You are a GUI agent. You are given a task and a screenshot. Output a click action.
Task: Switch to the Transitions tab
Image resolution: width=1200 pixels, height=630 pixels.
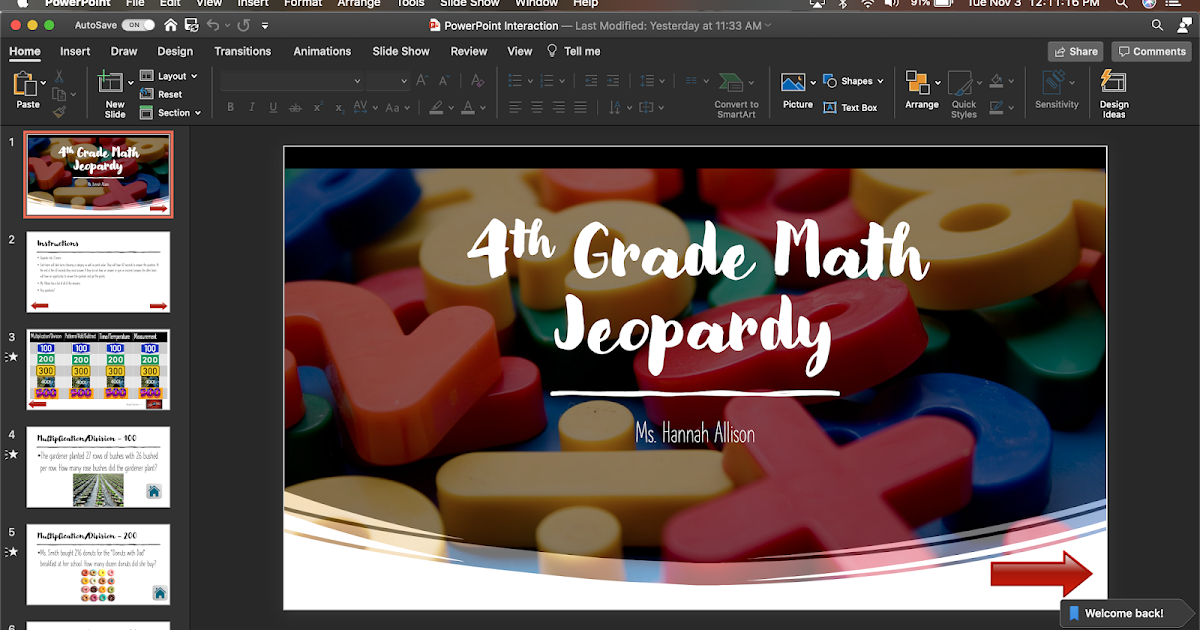[x=242, y=51]
